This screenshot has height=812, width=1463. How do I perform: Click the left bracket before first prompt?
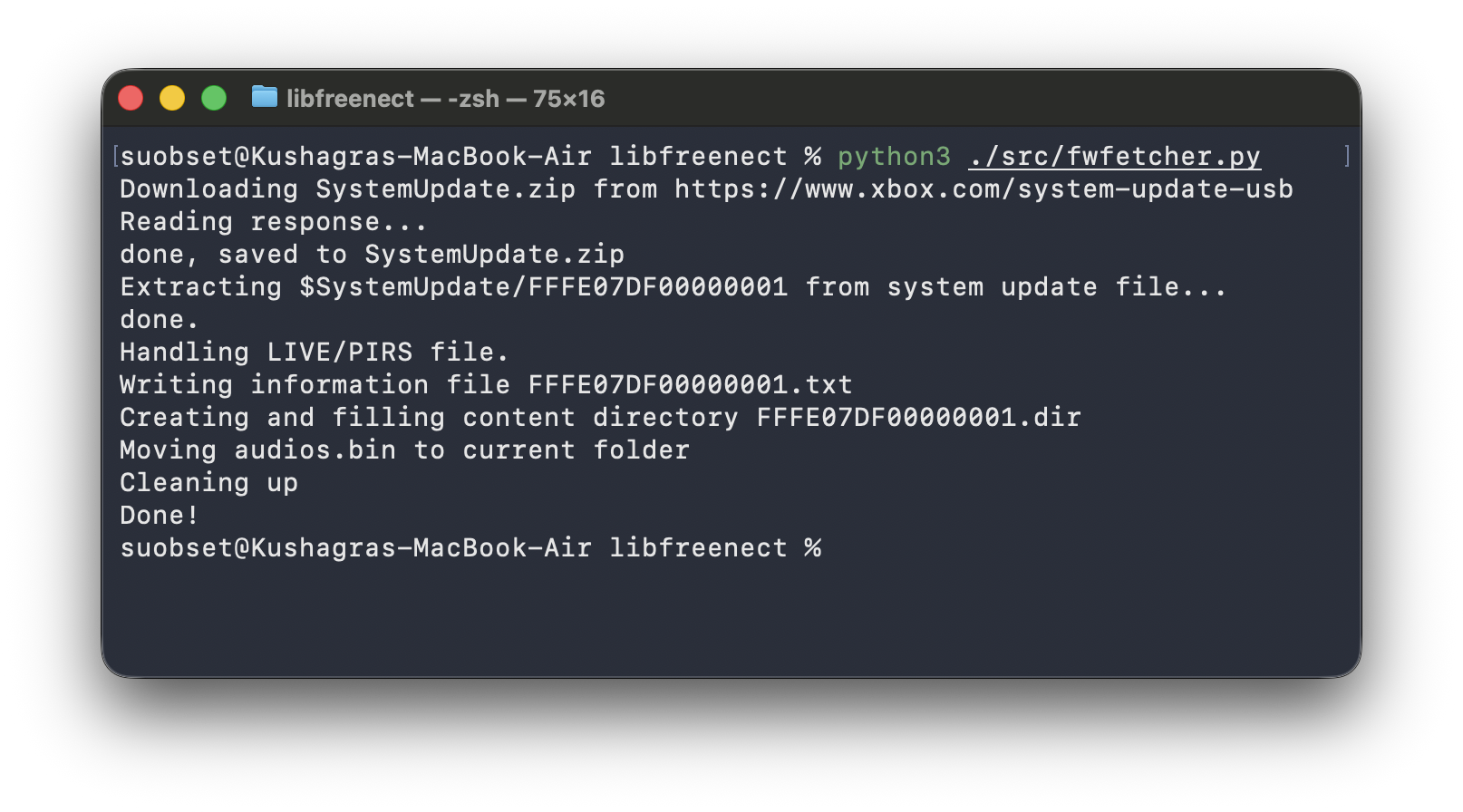(x=115, y=157)
